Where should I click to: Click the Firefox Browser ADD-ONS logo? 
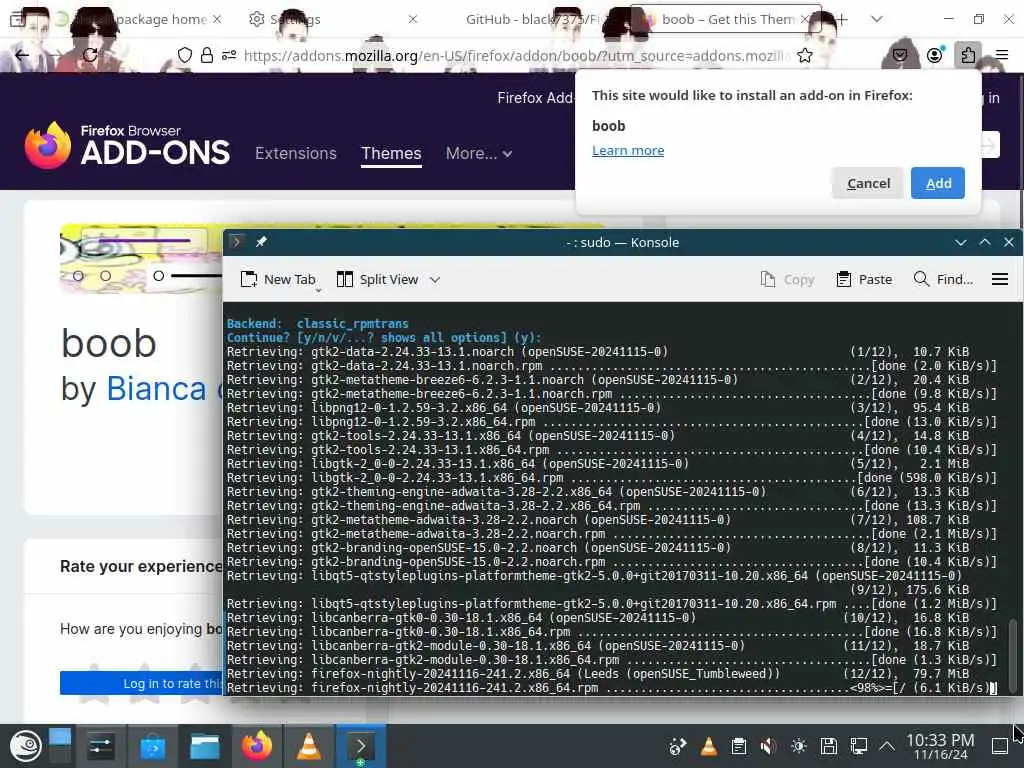coord(127,145)
